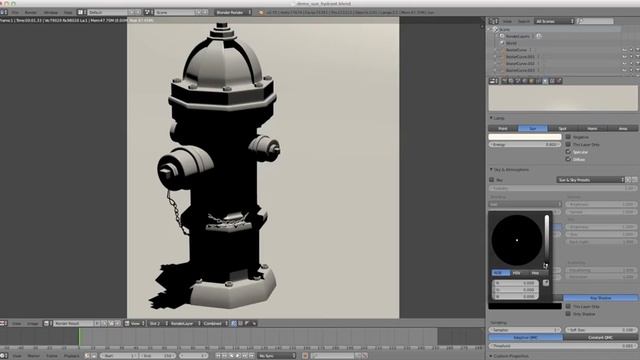This screenshot has height=360, width=640.
Task: Select RenderLayers in the outliner
Action: (x=517, y=36)
